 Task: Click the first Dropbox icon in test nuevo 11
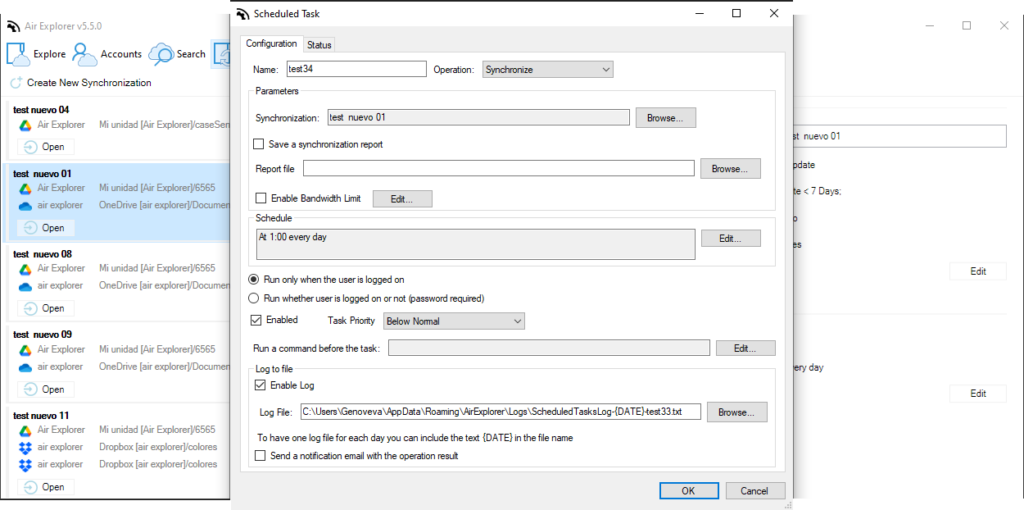coord(25,447)
